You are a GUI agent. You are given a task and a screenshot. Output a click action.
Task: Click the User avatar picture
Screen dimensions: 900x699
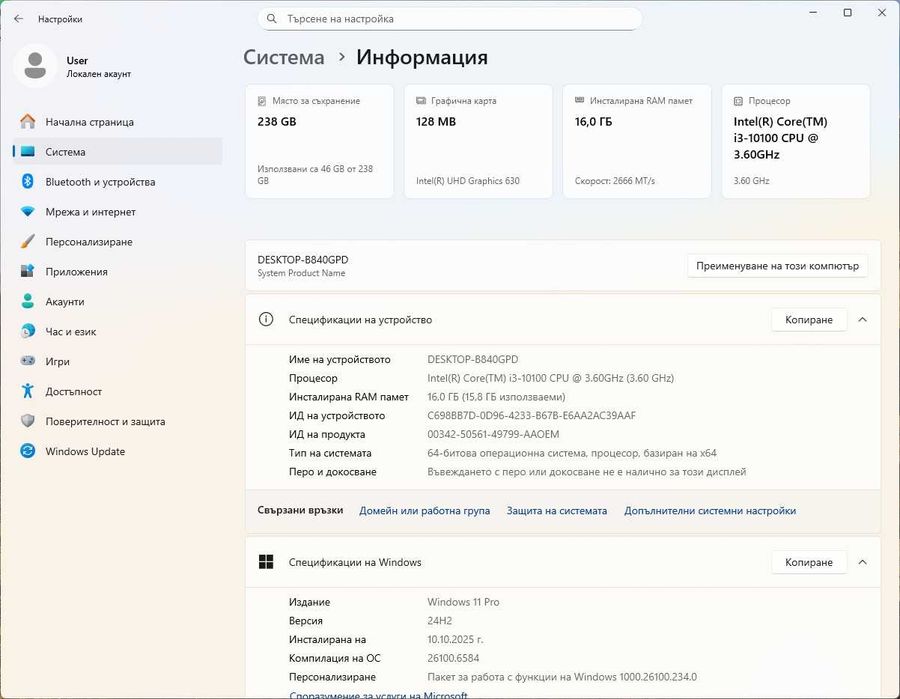pyautogui.click(x=35, y=66)
